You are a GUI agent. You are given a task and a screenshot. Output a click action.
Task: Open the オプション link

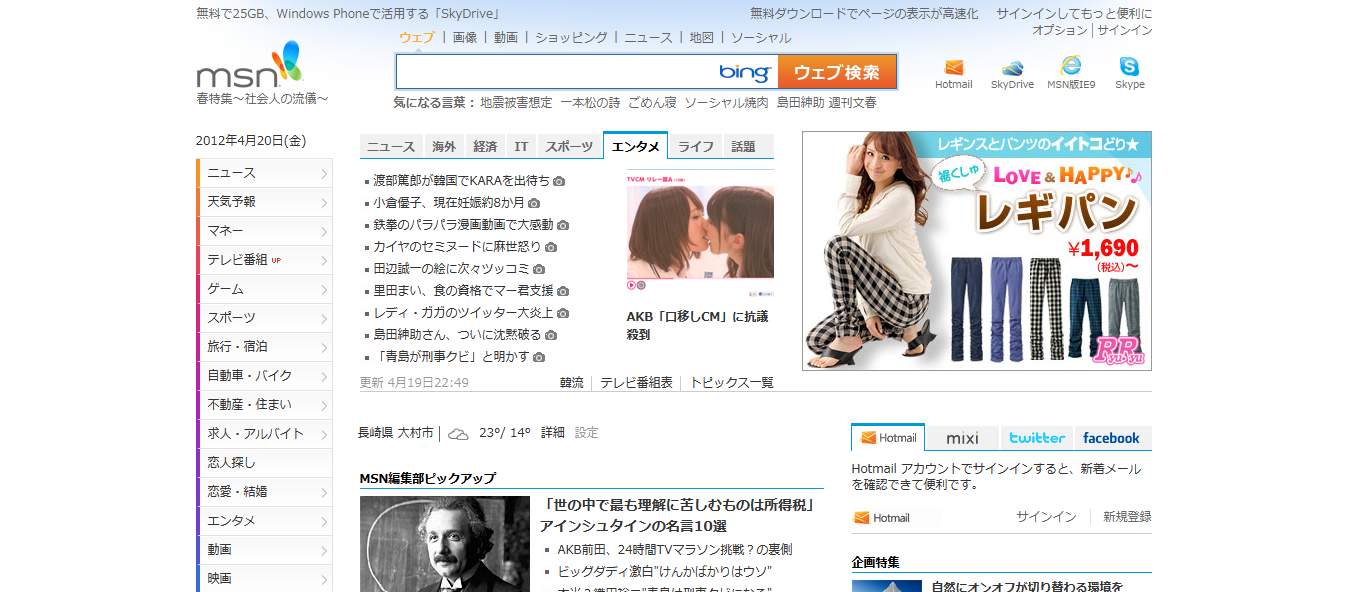tap(1060, 30)
